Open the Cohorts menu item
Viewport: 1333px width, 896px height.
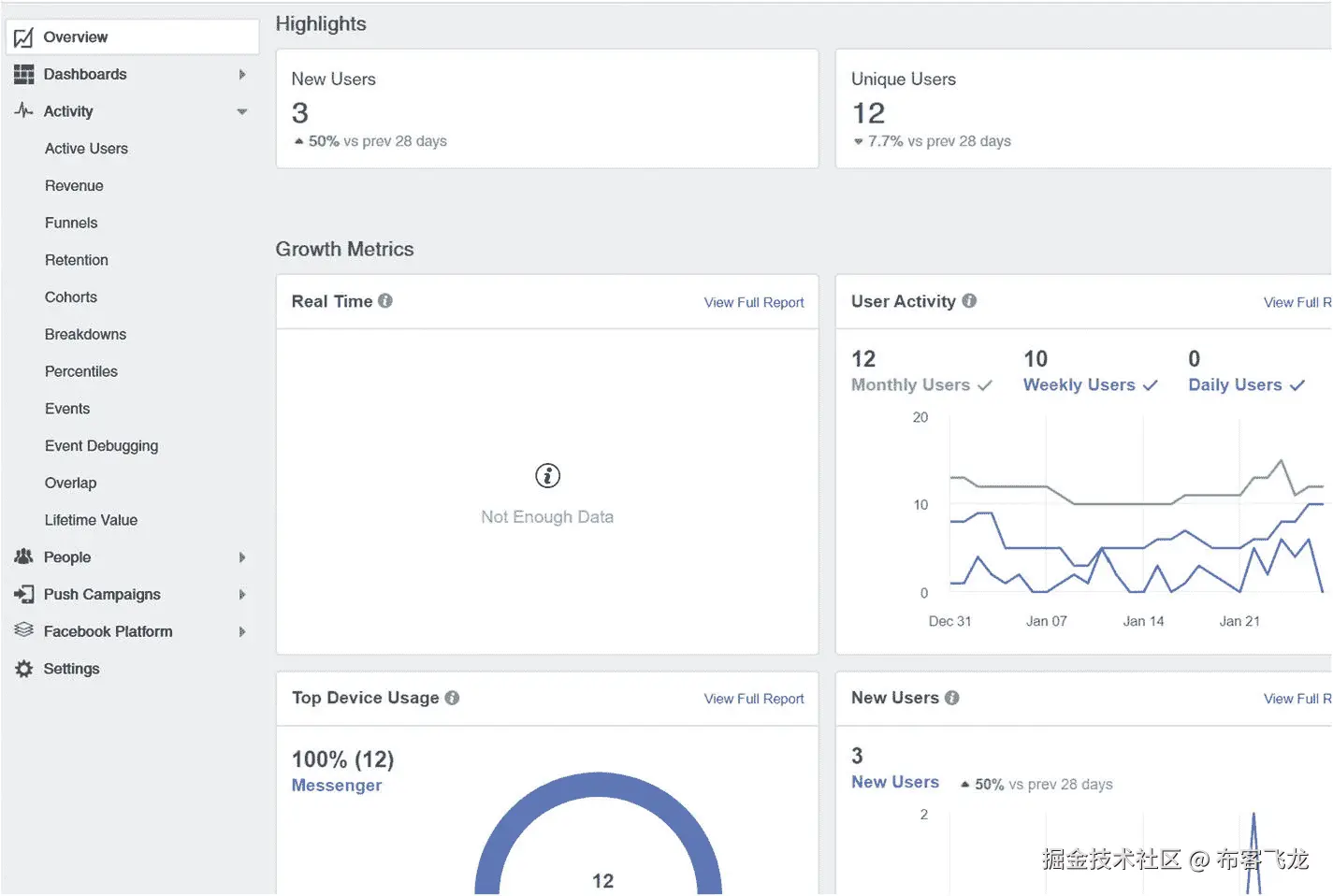pos(71,297)
